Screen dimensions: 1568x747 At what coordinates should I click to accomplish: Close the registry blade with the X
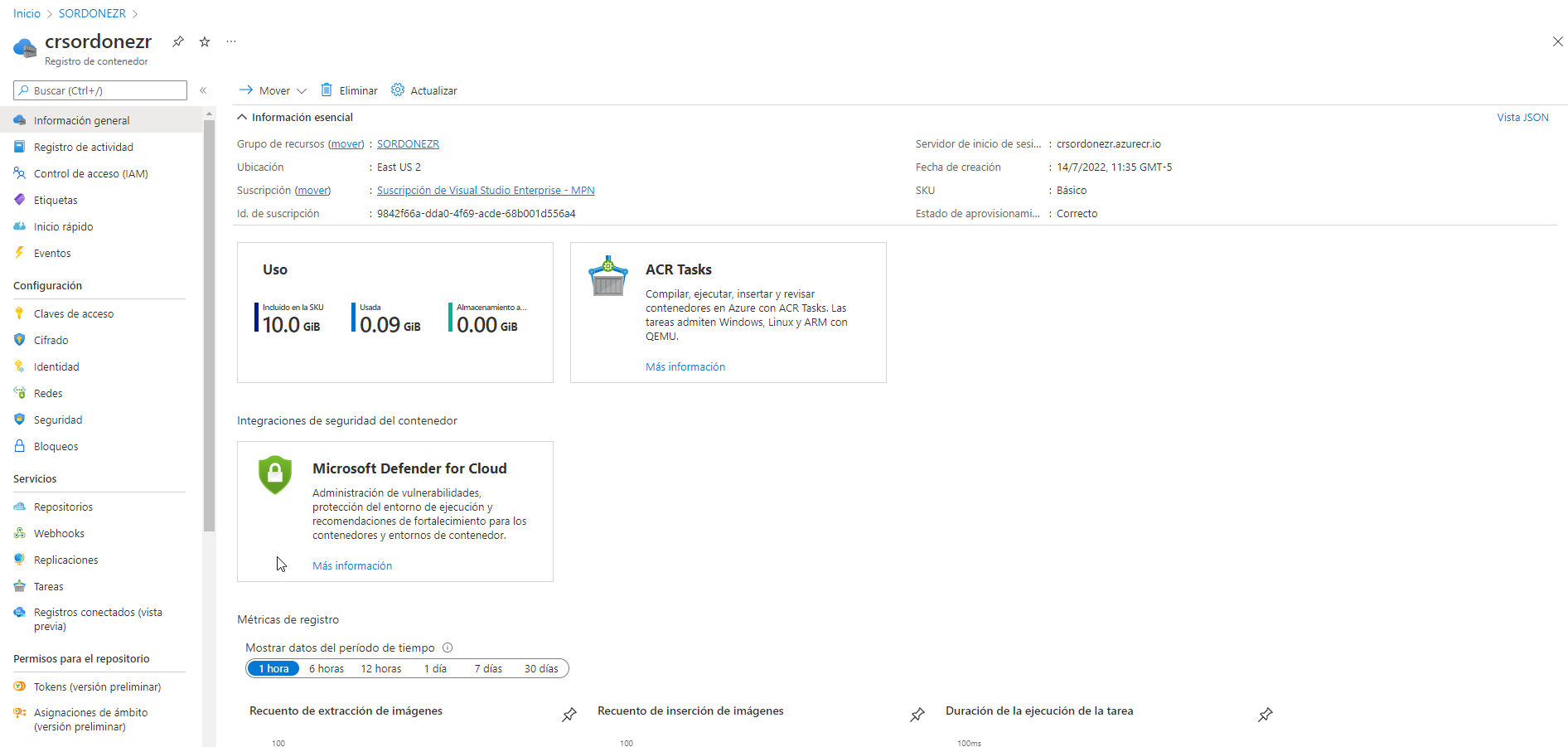(x=1557, y=41)
